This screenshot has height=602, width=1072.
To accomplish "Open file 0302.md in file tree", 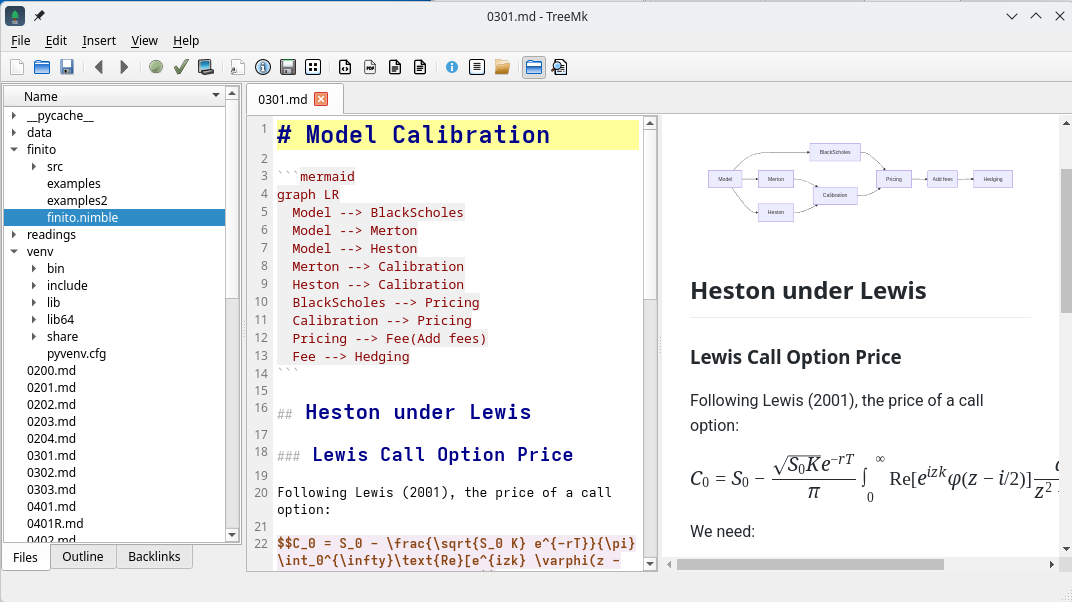I will pos(51,473).
